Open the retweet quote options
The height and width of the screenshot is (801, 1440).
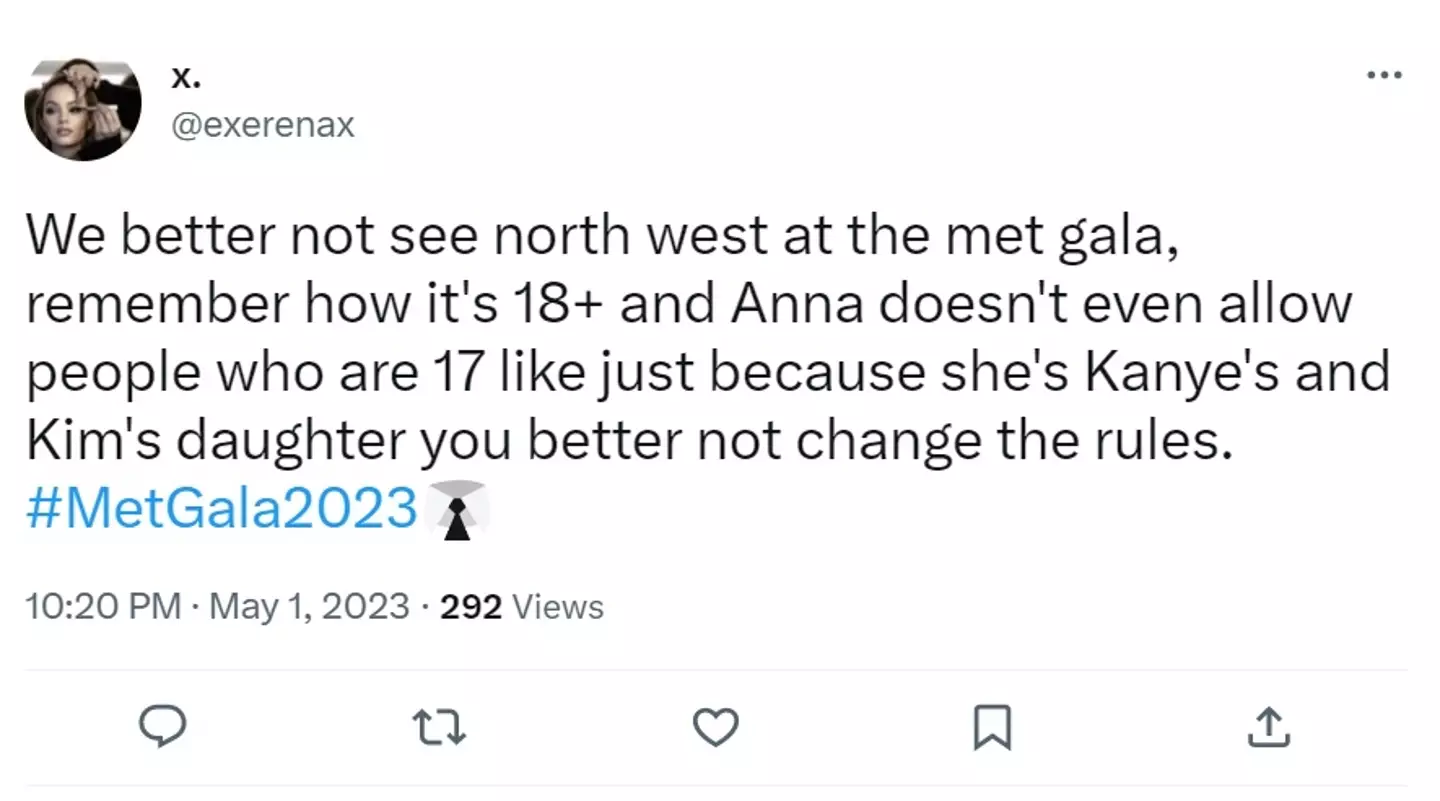point(438,728)
